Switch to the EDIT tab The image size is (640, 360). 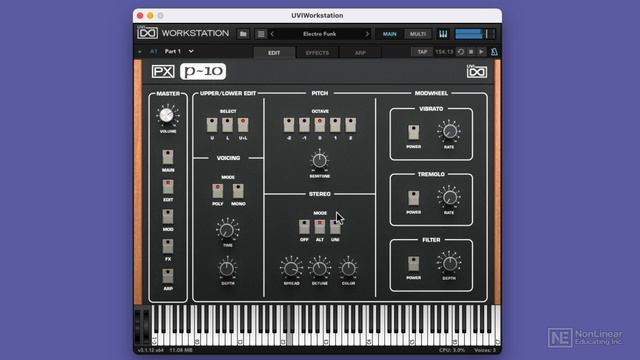tap(274, 53)
